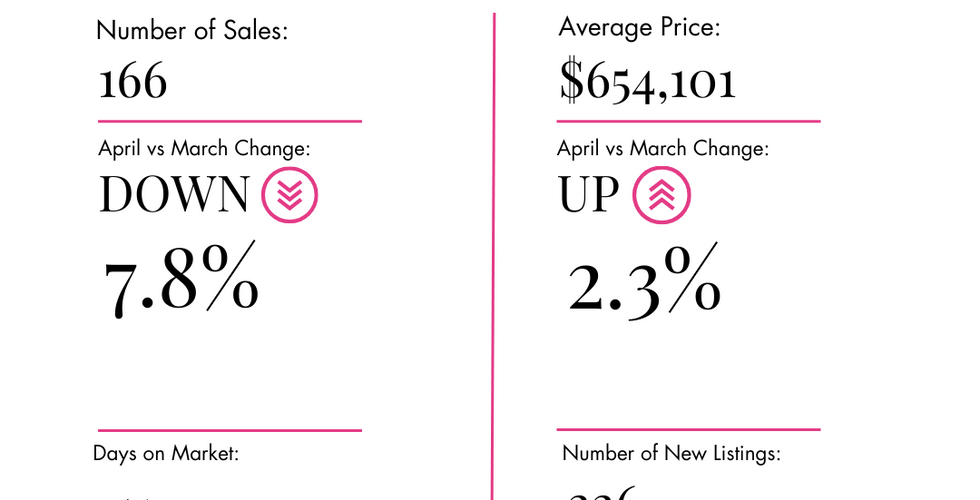Click April vs March Change under price

point(663,149)
